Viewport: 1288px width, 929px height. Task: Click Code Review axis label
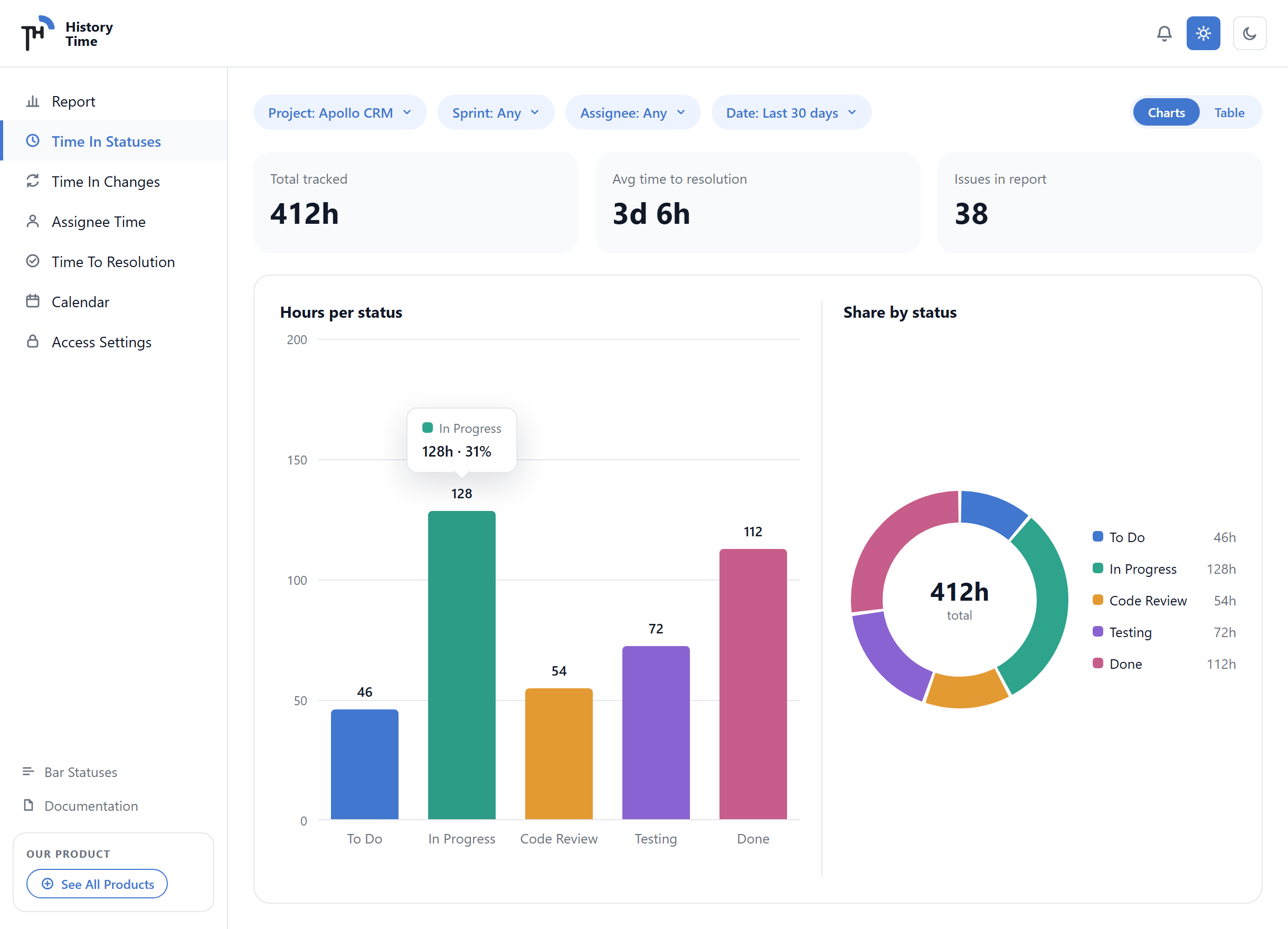pos(559,839)
